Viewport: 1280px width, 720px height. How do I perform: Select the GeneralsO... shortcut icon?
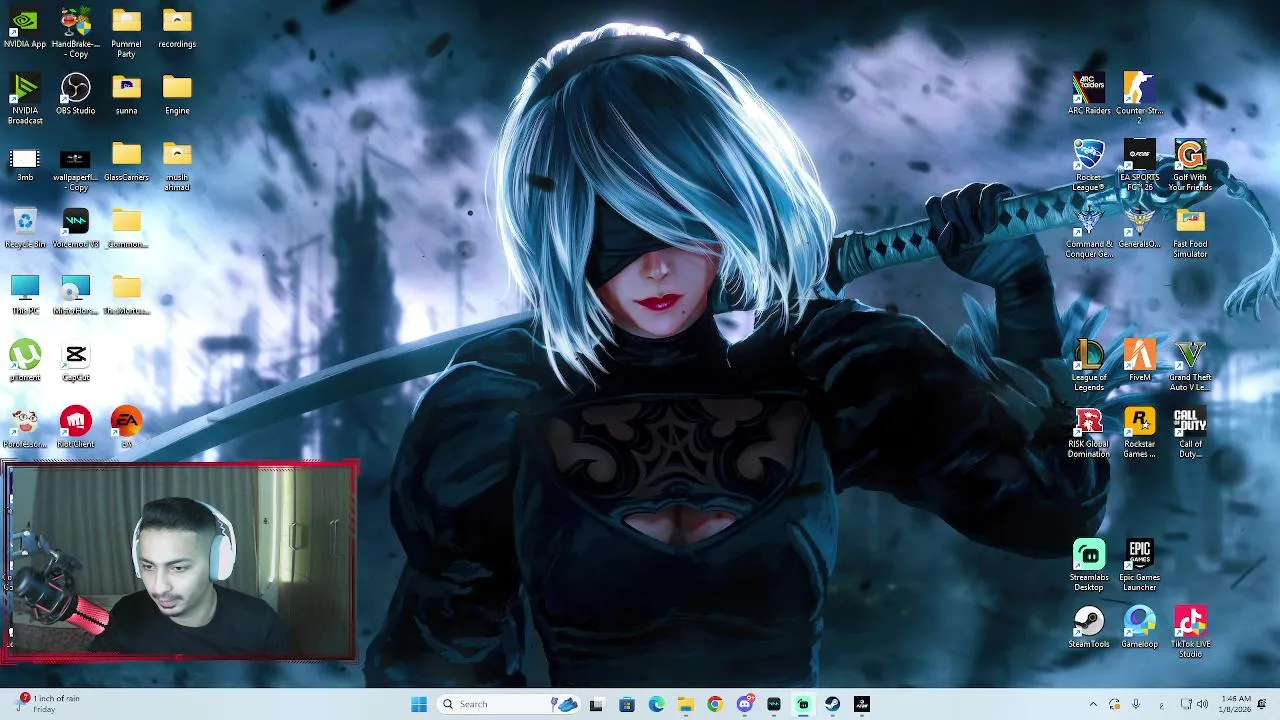click(x=1139, y=229)
